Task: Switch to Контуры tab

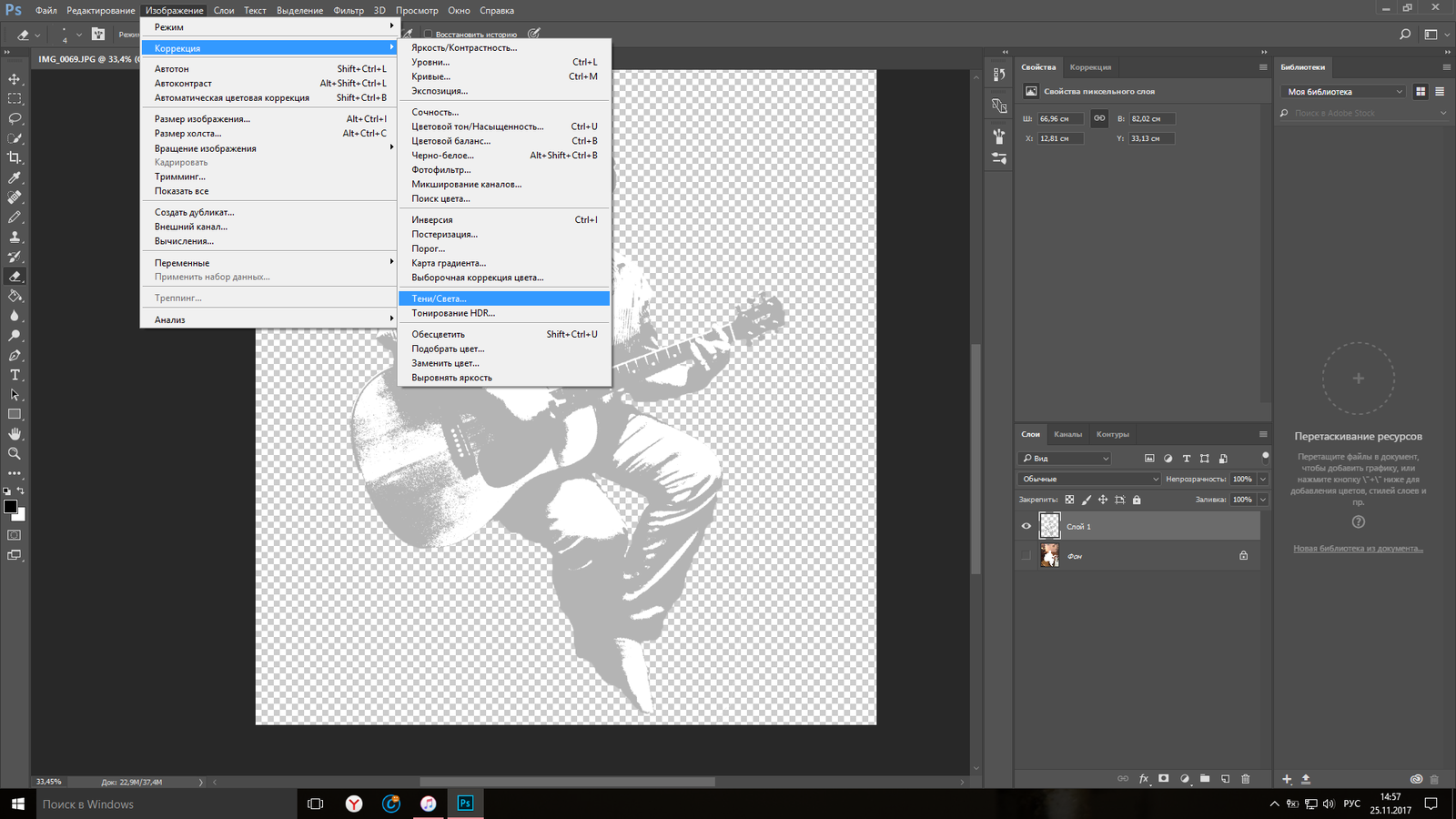Action: pyautogui.click(x=1113, y=434)
